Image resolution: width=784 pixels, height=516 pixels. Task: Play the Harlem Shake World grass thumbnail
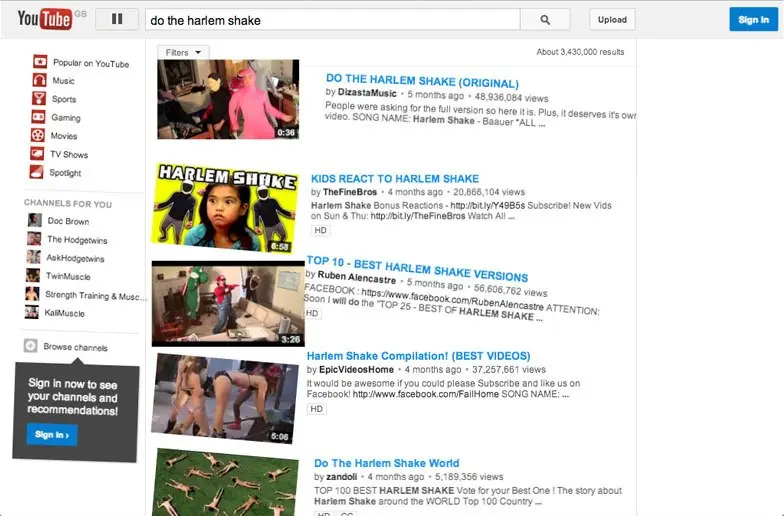click(226, 482)
